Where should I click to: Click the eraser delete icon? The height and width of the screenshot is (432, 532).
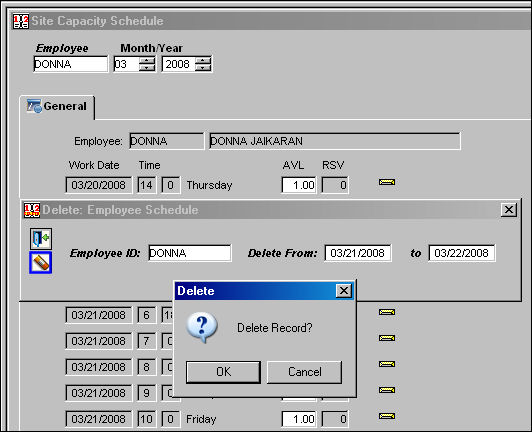tap(41, 262)
